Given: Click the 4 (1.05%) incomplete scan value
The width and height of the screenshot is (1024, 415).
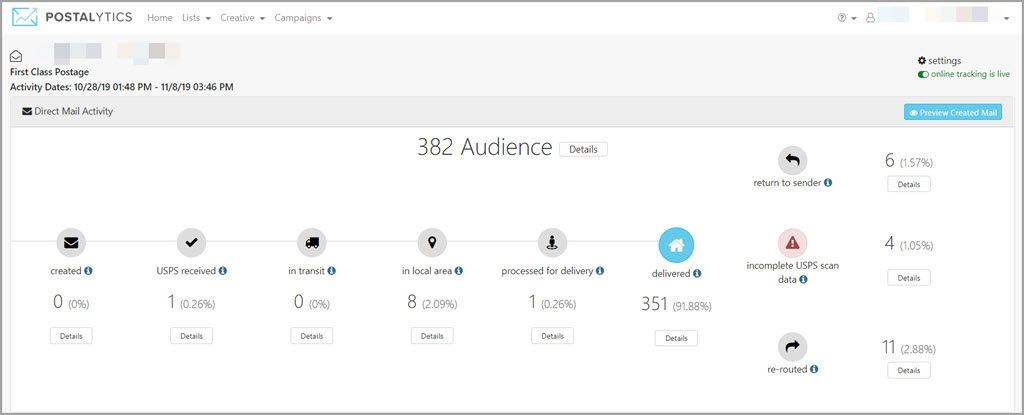Looking at the screenshot, I should (x=908, y=244).
